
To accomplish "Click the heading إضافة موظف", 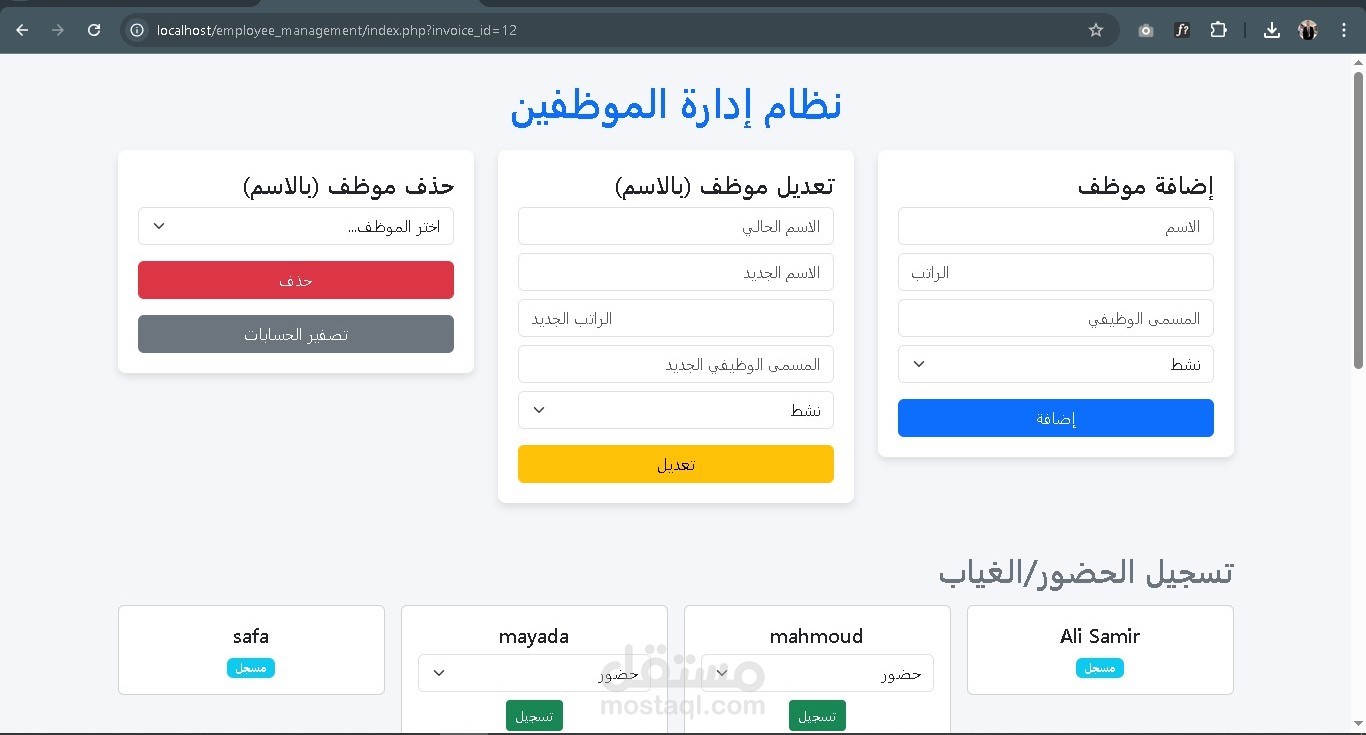I will click(x=1146, y=185).
